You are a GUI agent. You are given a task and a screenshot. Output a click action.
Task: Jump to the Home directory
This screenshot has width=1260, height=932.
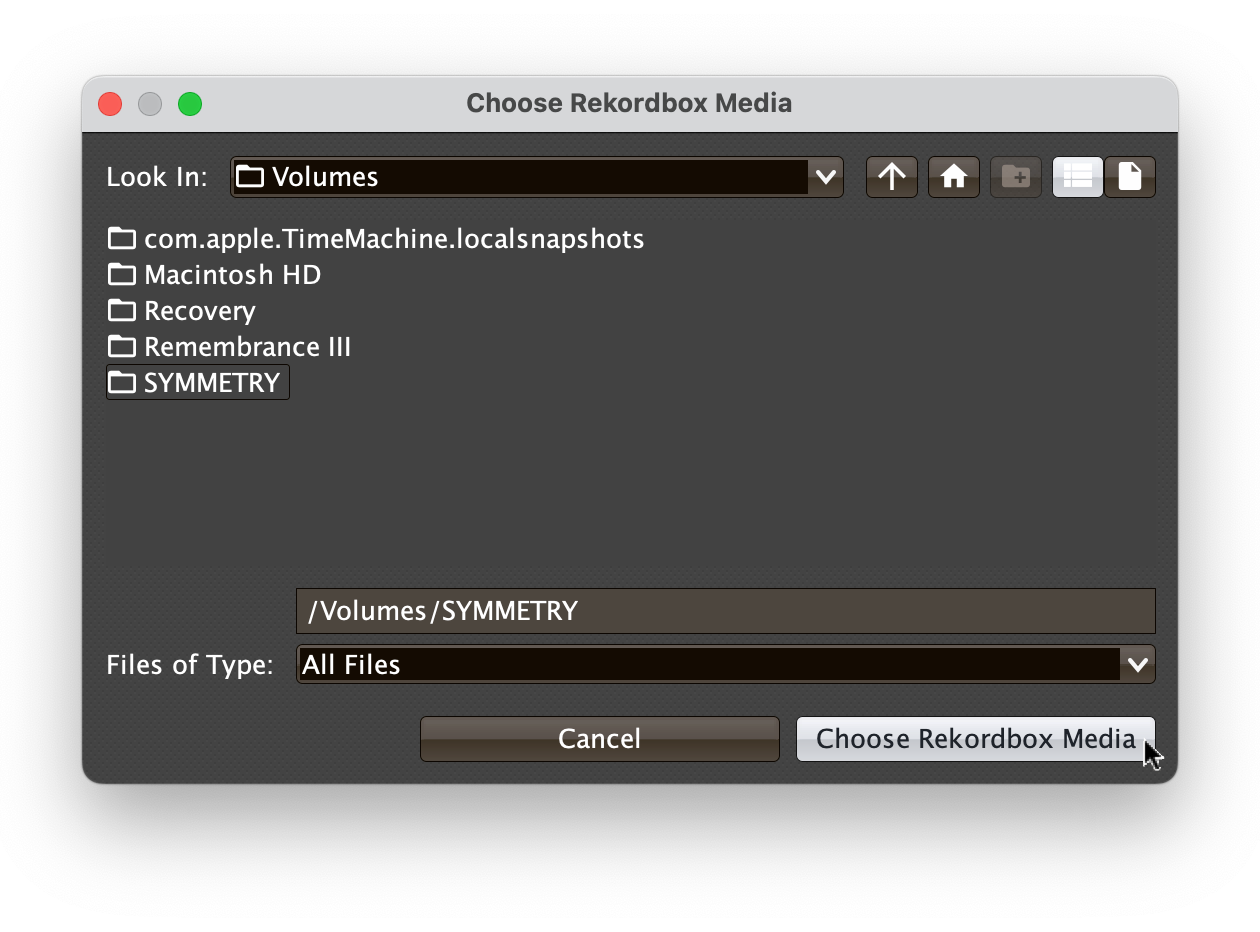(954, 177)
